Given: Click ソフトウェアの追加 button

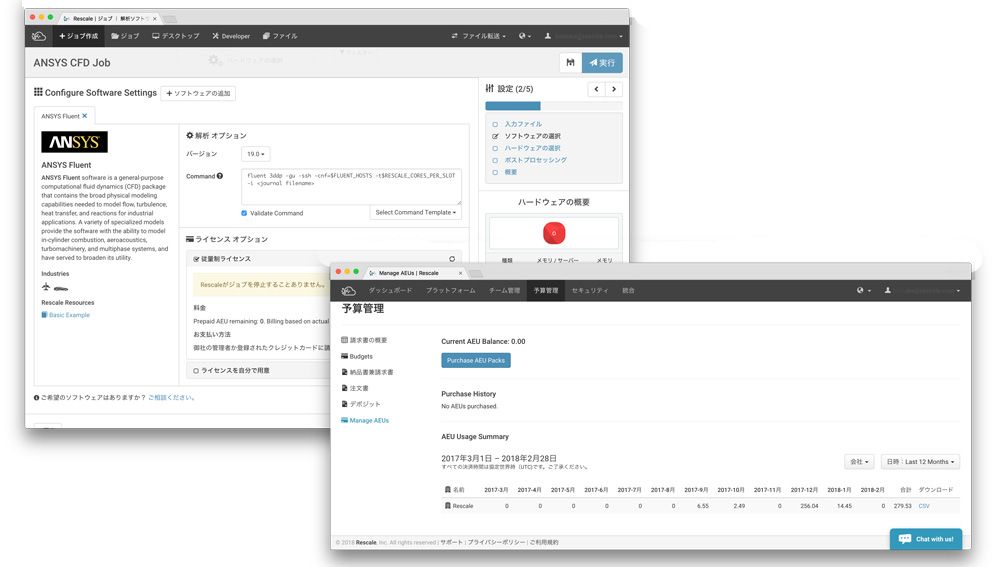Looking at the screenshot, I should (198, 93).
